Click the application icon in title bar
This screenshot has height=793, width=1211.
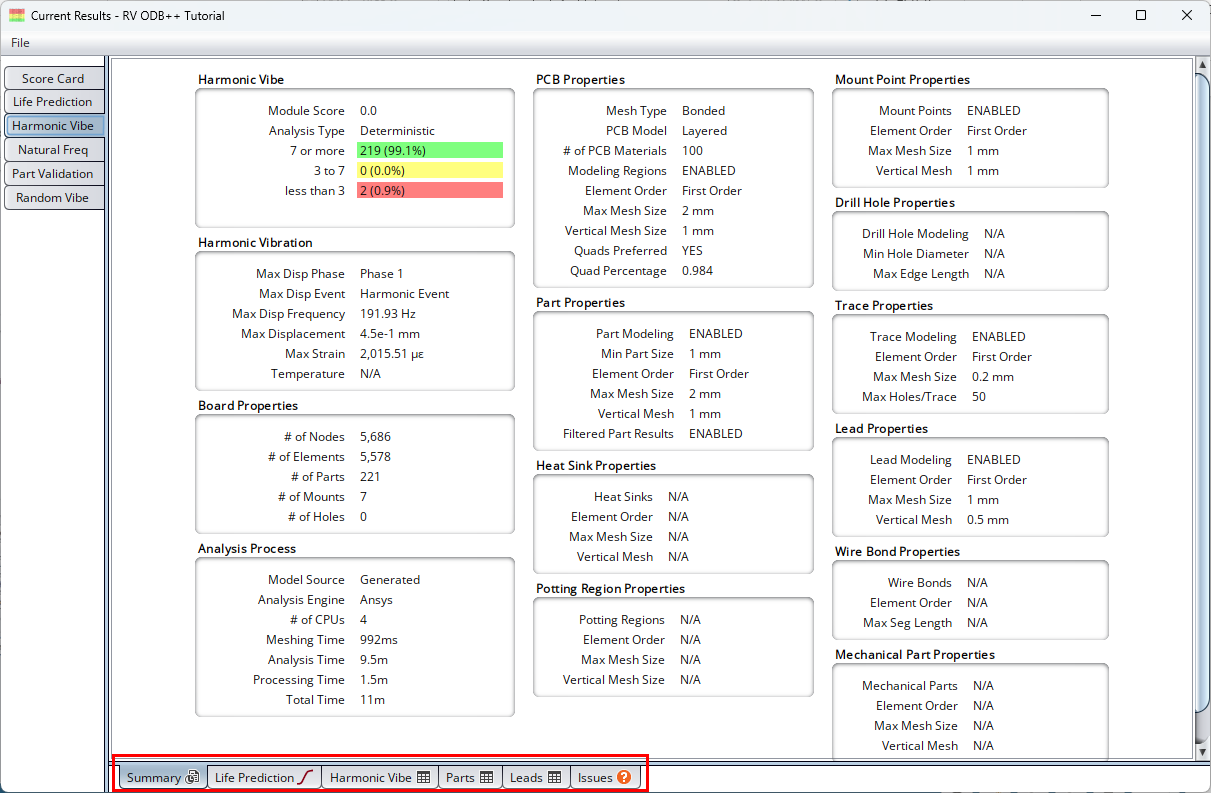(x=17, y=16)
